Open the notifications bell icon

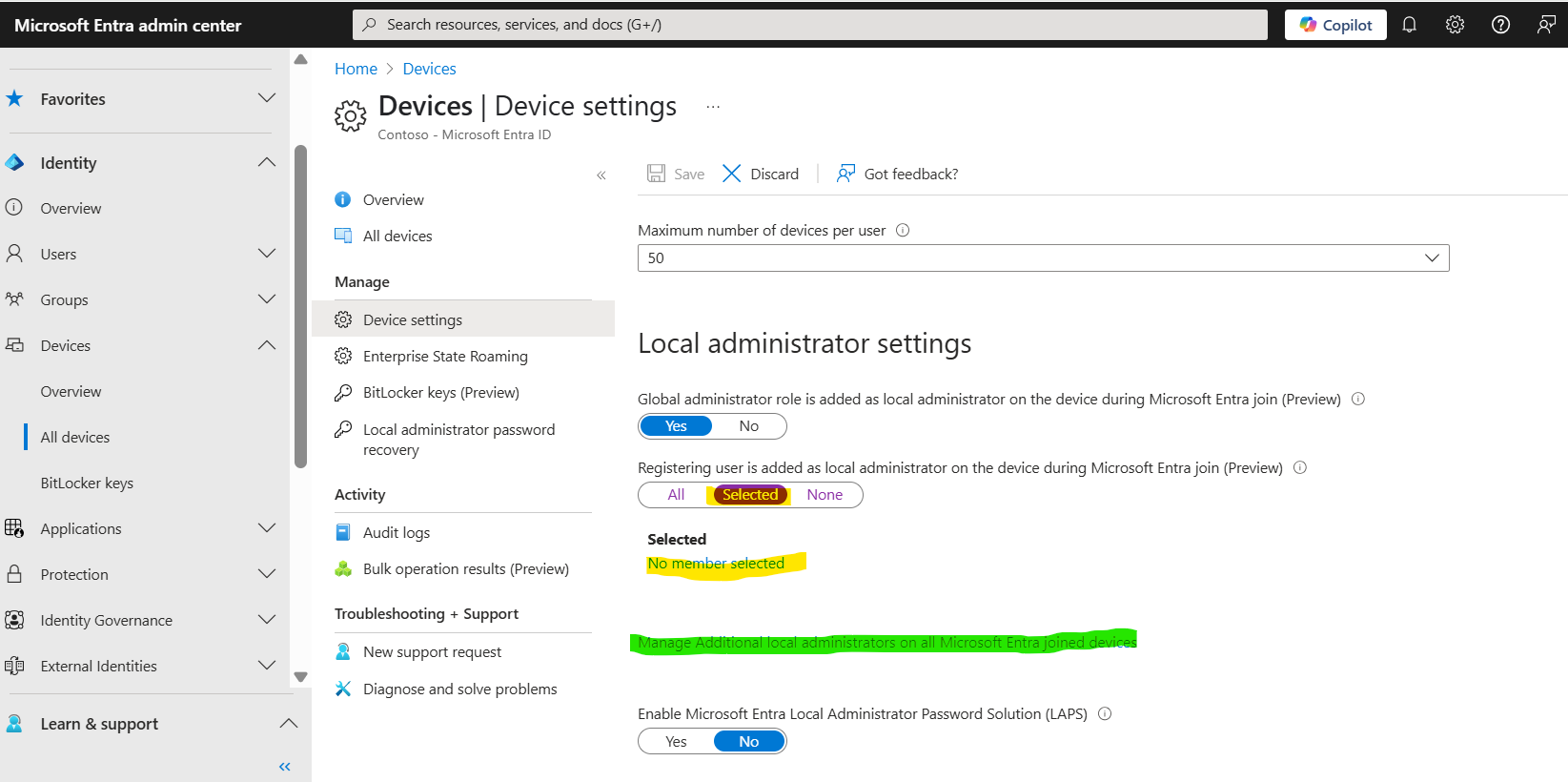coord(1409,25)
